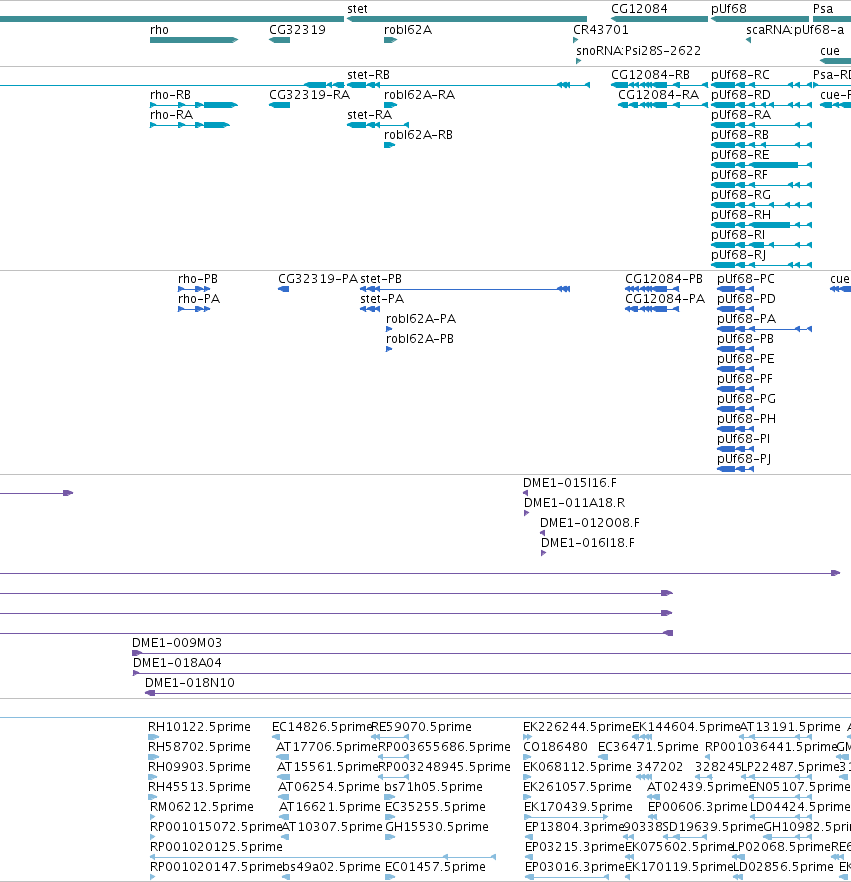Click AT02439.5prime EST label
The height and width of the screenshot is (882, 851).
click(697, 787)
